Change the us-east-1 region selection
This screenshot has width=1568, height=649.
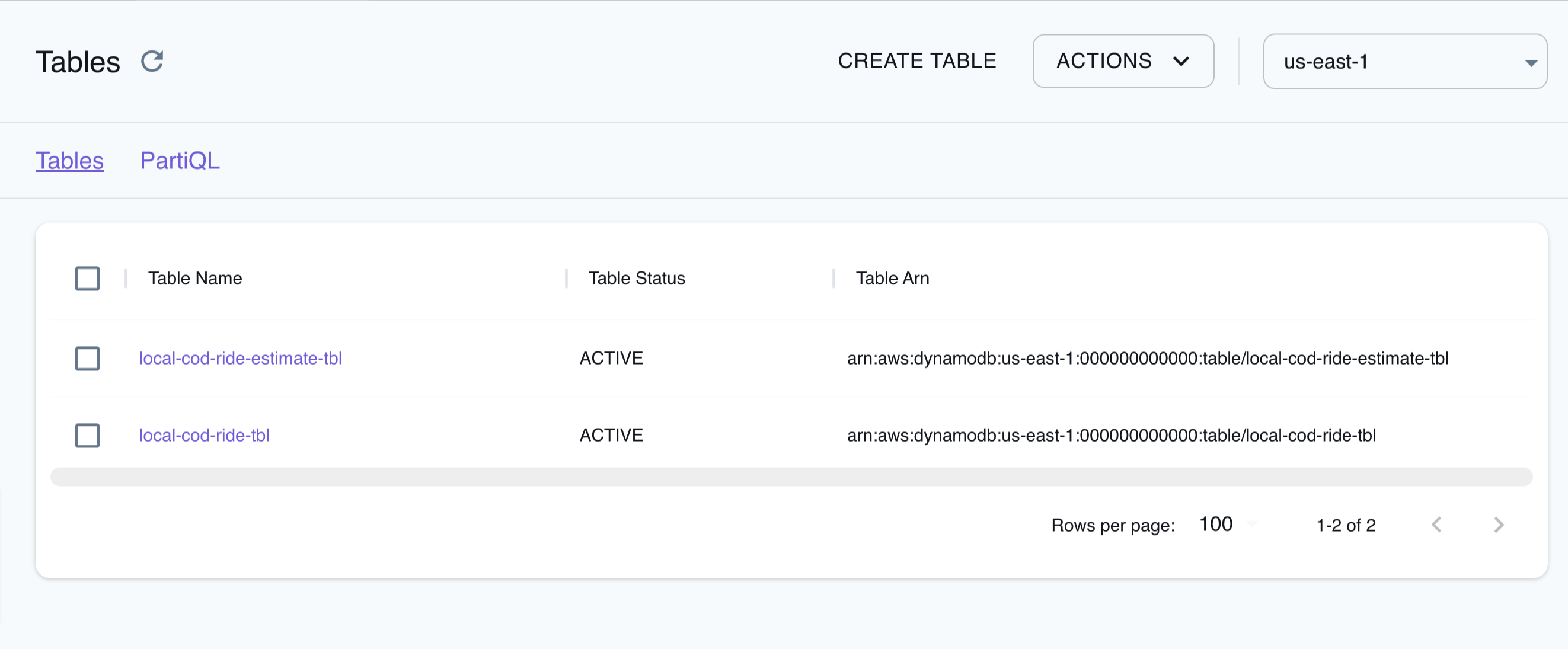pos(1404,62)
